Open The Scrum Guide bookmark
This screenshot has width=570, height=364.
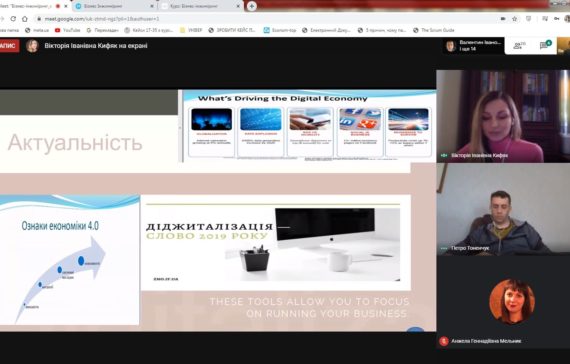pos(434,30)
